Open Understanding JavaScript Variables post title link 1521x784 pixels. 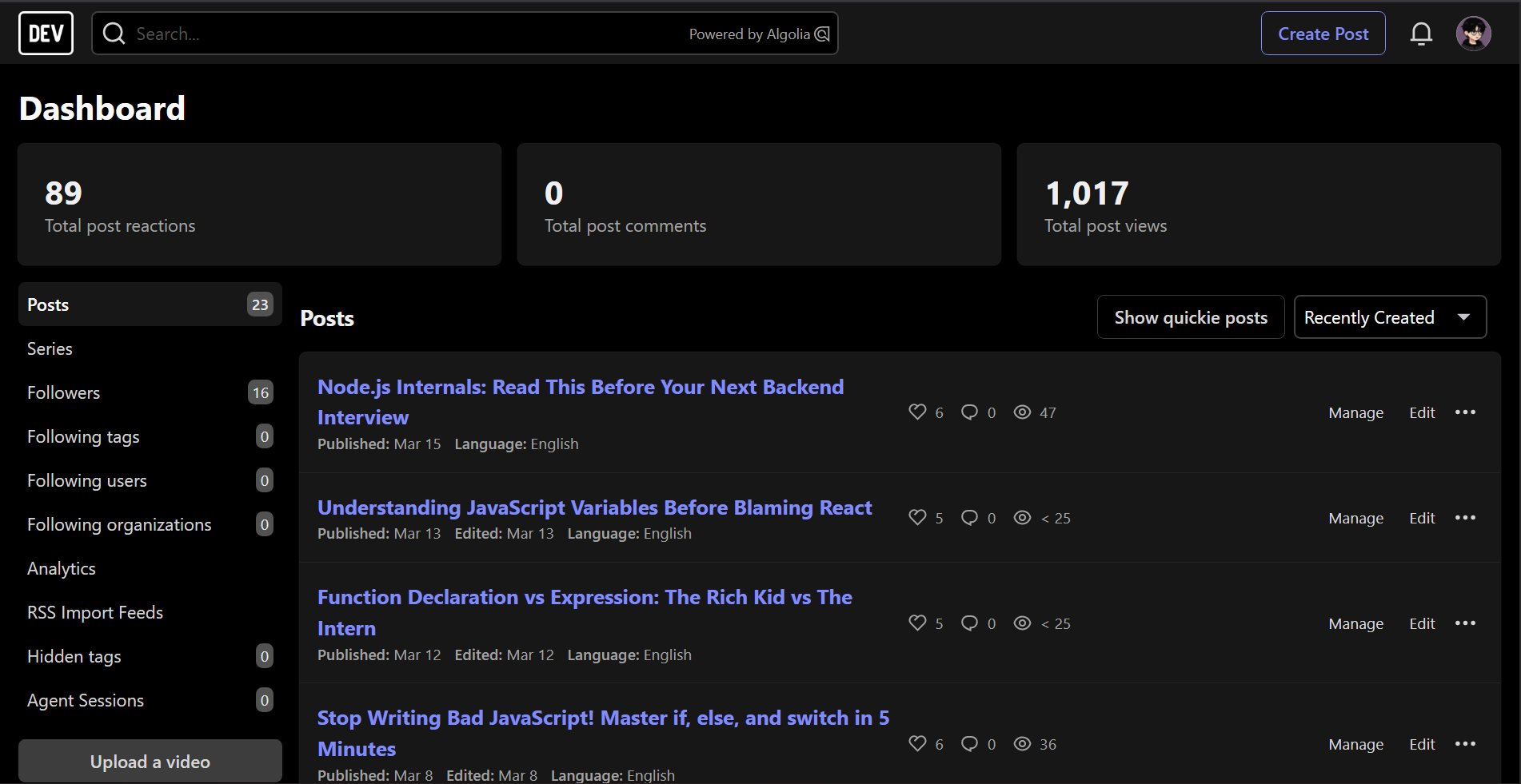(594, 507)
